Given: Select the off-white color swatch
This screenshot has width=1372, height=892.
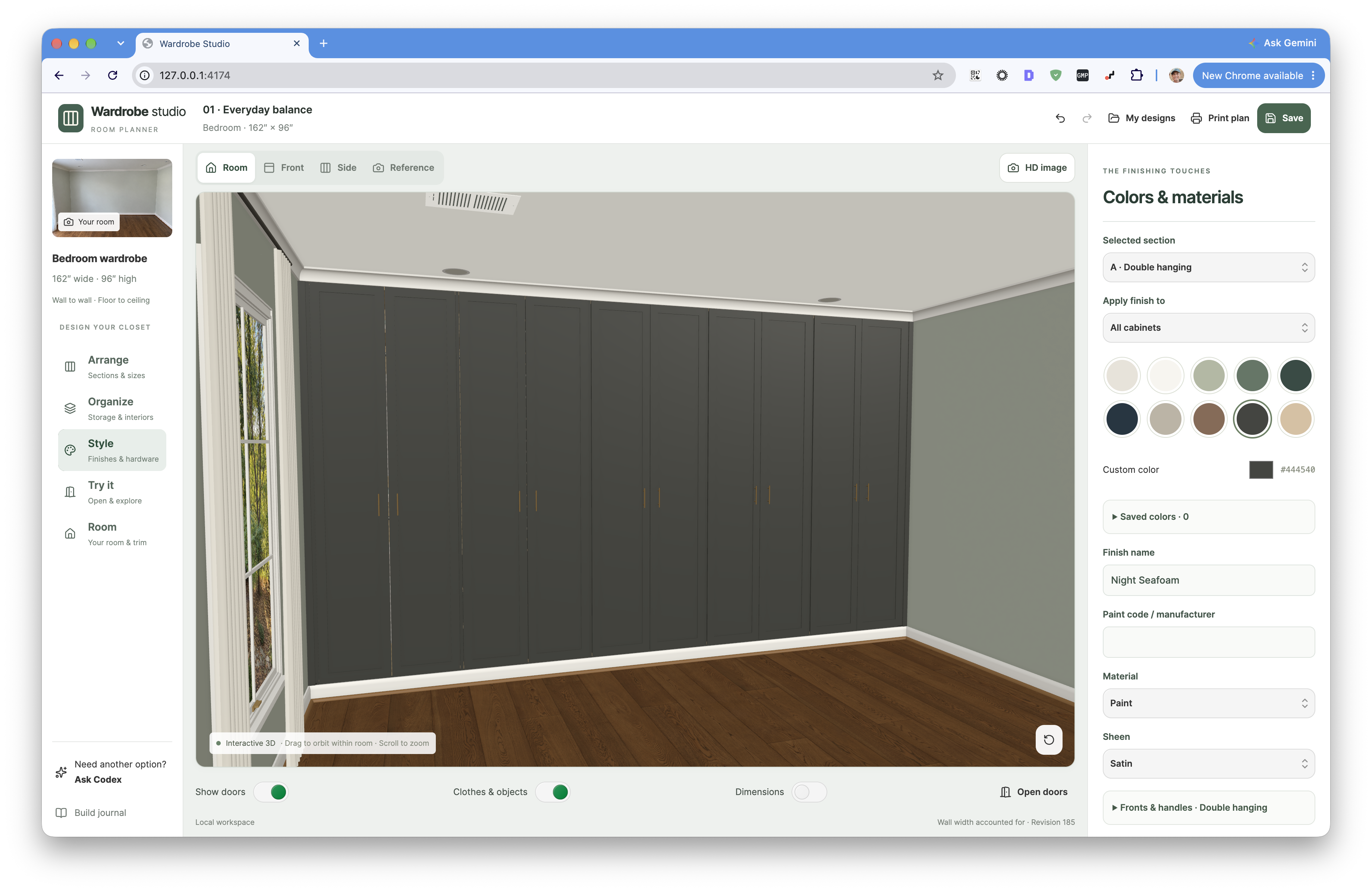Looking at the screenshot, I should [x=1165, y=376].
